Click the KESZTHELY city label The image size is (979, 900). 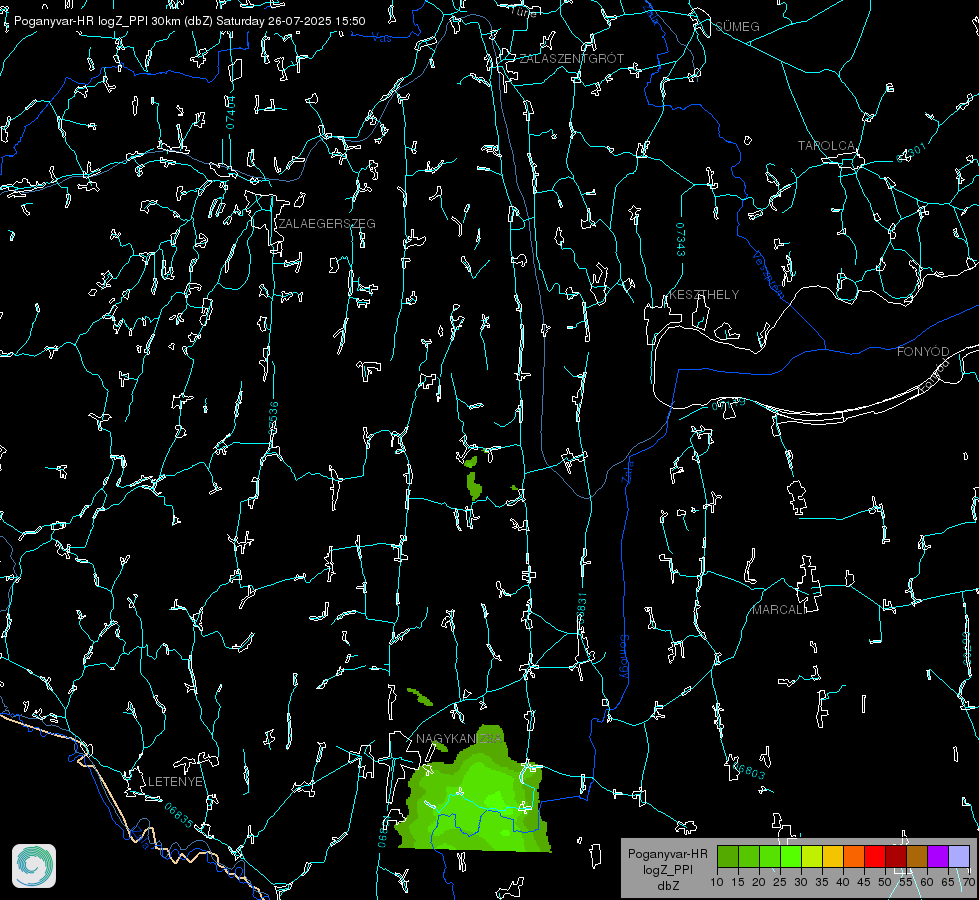pos(704,295)
